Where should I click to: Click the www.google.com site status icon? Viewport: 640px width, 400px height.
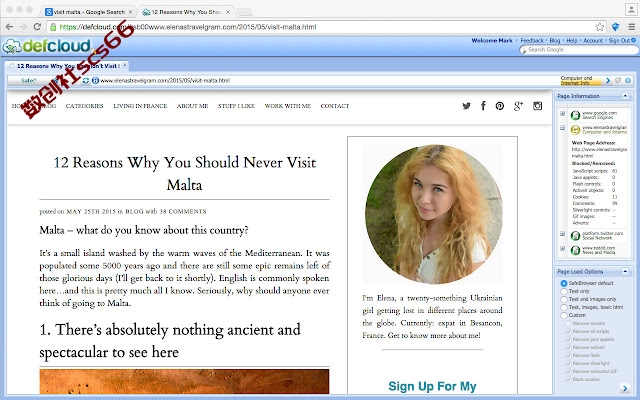tap(575, 115)
